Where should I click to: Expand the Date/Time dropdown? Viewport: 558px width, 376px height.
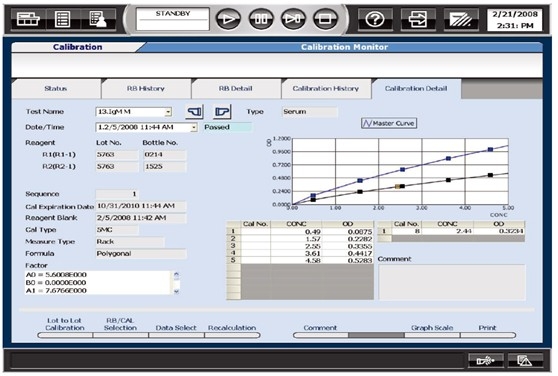194,127
